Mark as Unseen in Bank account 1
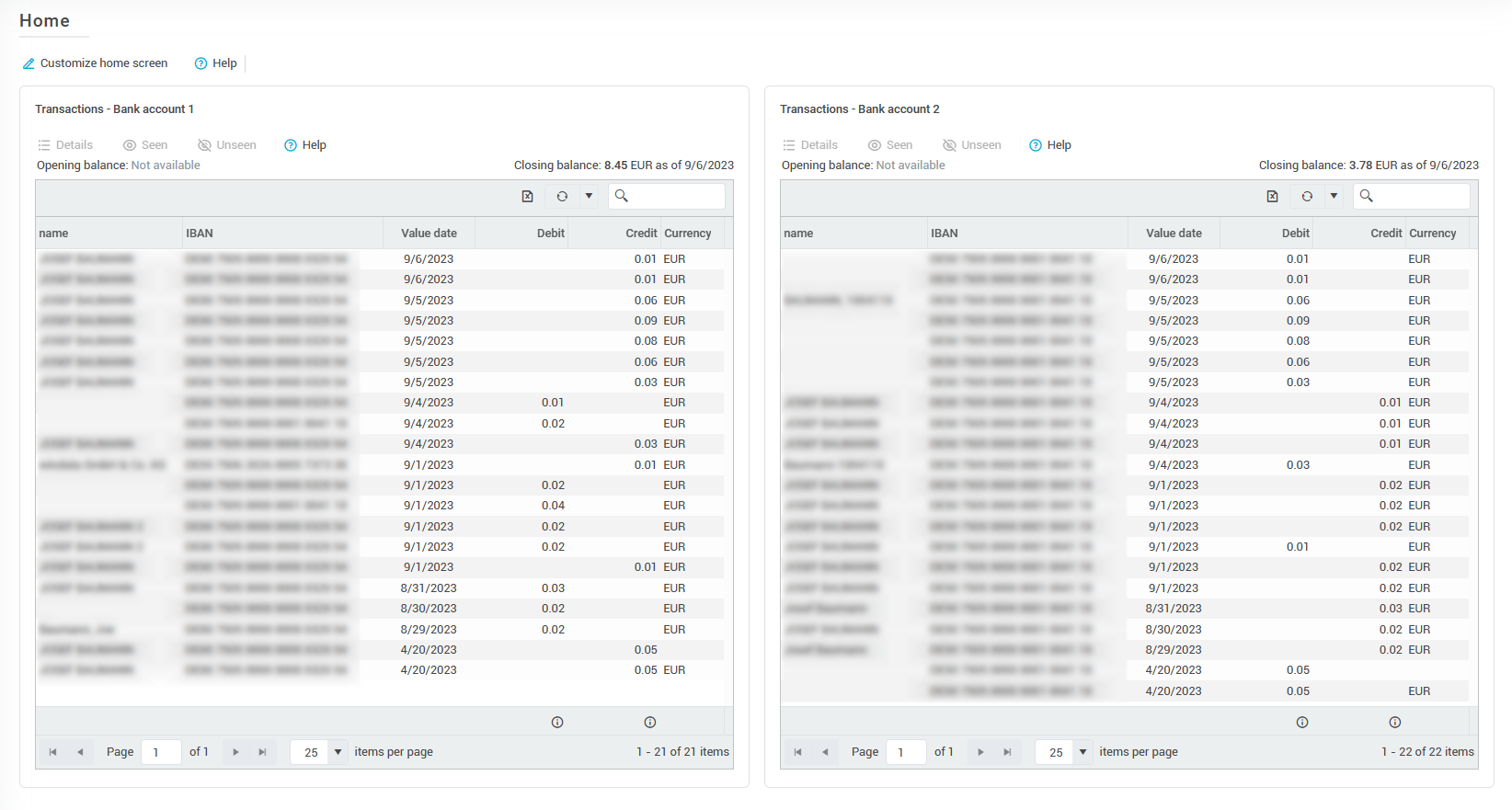1512x810 pixels. (227, 145)
